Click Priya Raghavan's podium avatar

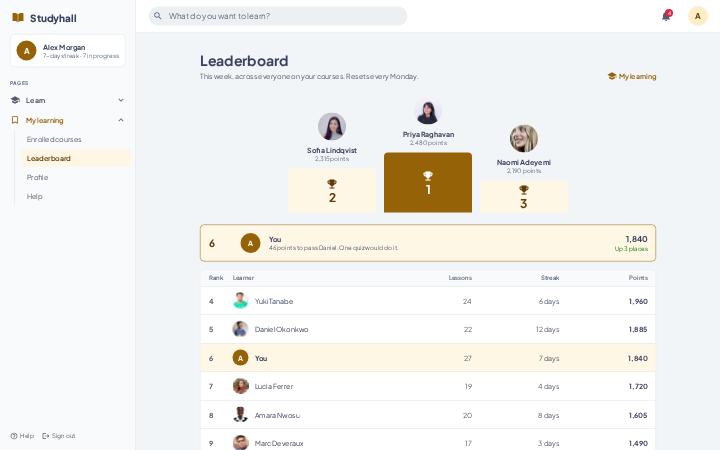(x=428, y=111)
